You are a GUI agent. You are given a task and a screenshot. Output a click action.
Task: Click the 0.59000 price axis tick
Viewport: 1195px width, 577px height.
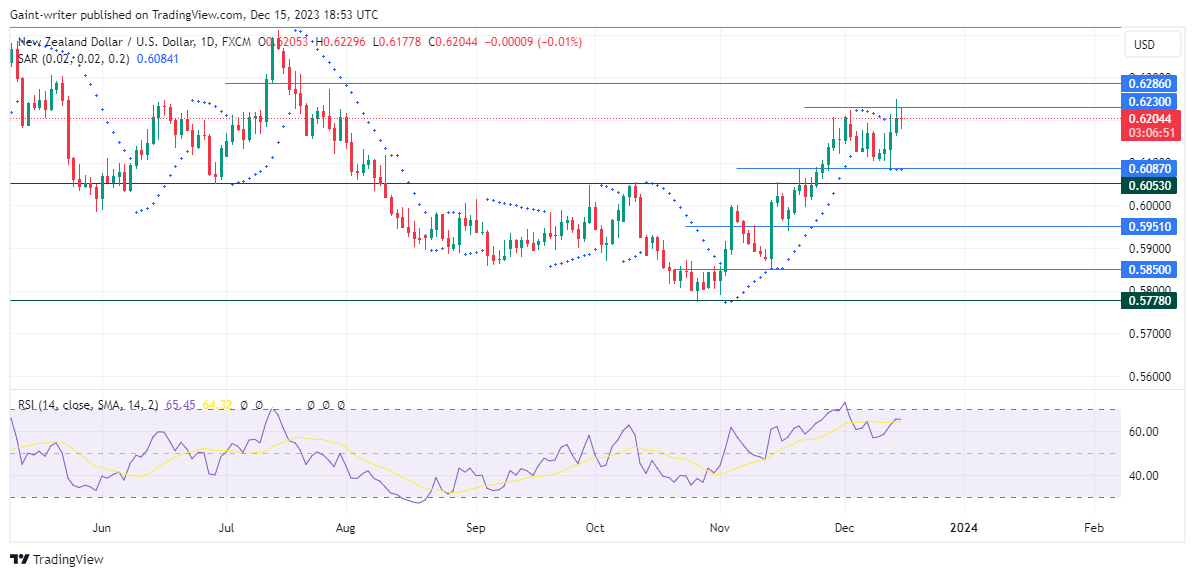tap(1150, 248)
